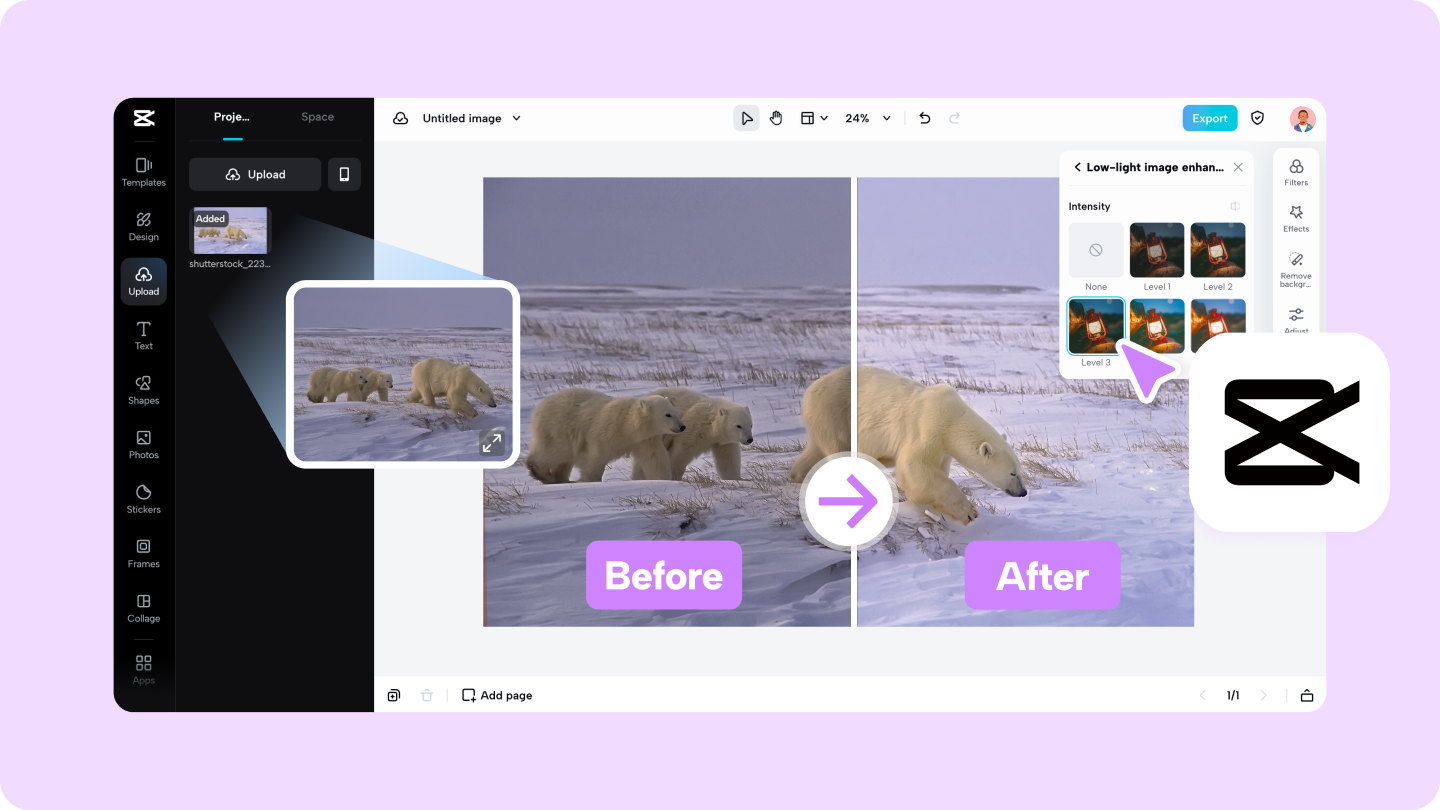
Task: Select the shutterstock polar bear thumbnail
Action: pos(230,229)
